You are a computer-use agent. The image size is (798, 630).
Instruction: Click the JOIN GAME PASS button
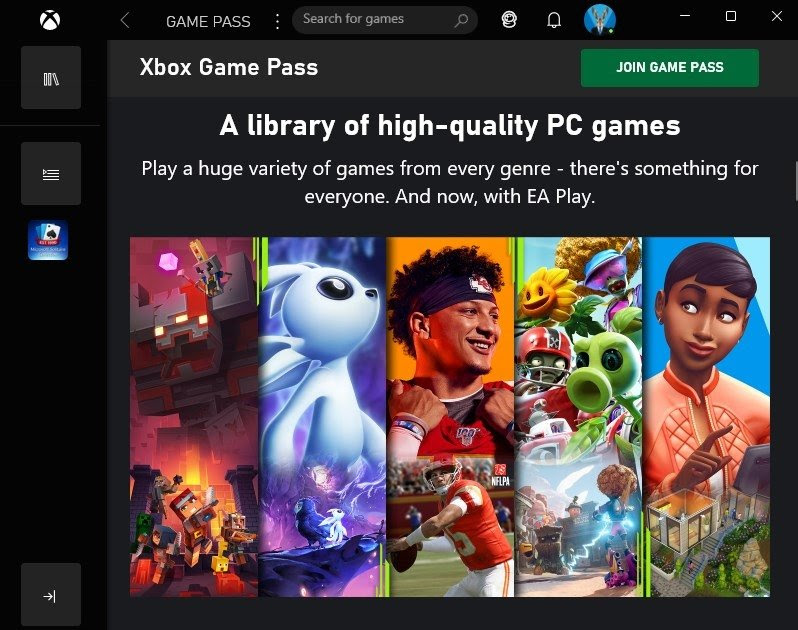pyautogui.click(x=670, y=68)
